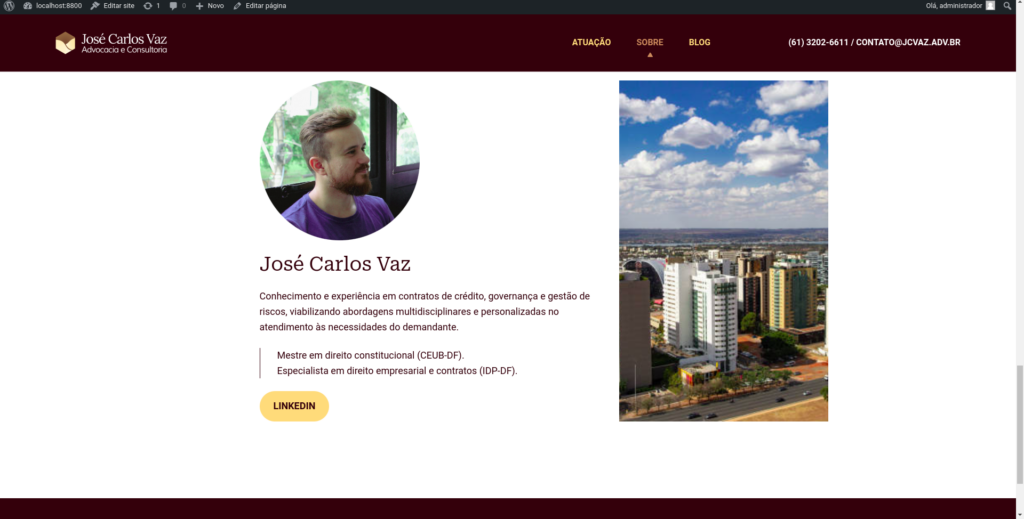This screenshot has height=519, width=1024.
Task: Click the phone and email contact link
Action: click(874, 42)
